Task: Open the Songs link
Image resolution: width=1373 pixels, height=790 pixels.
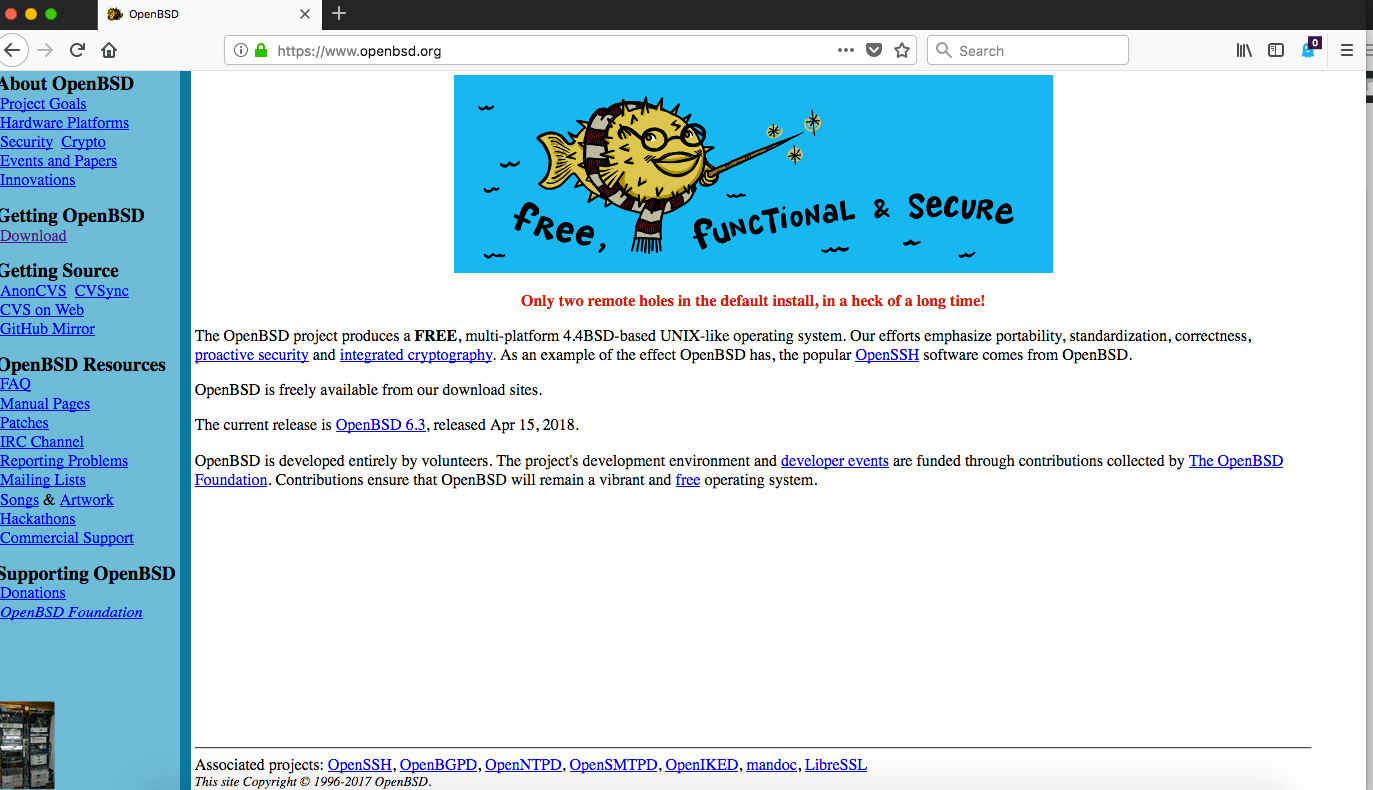Action: pos(19,500)
